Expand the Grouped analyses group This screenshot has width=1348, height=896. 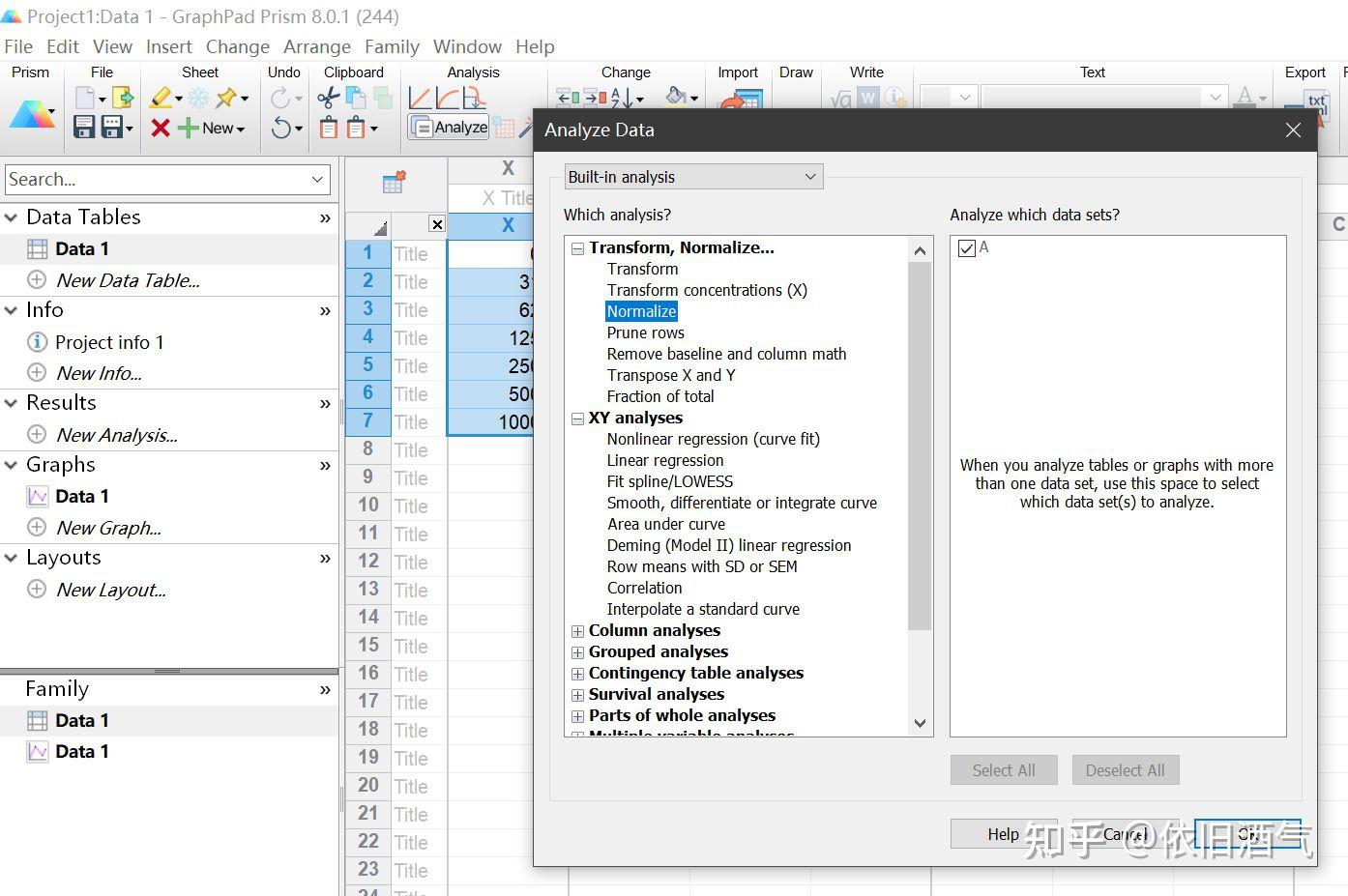coord(577,652)
